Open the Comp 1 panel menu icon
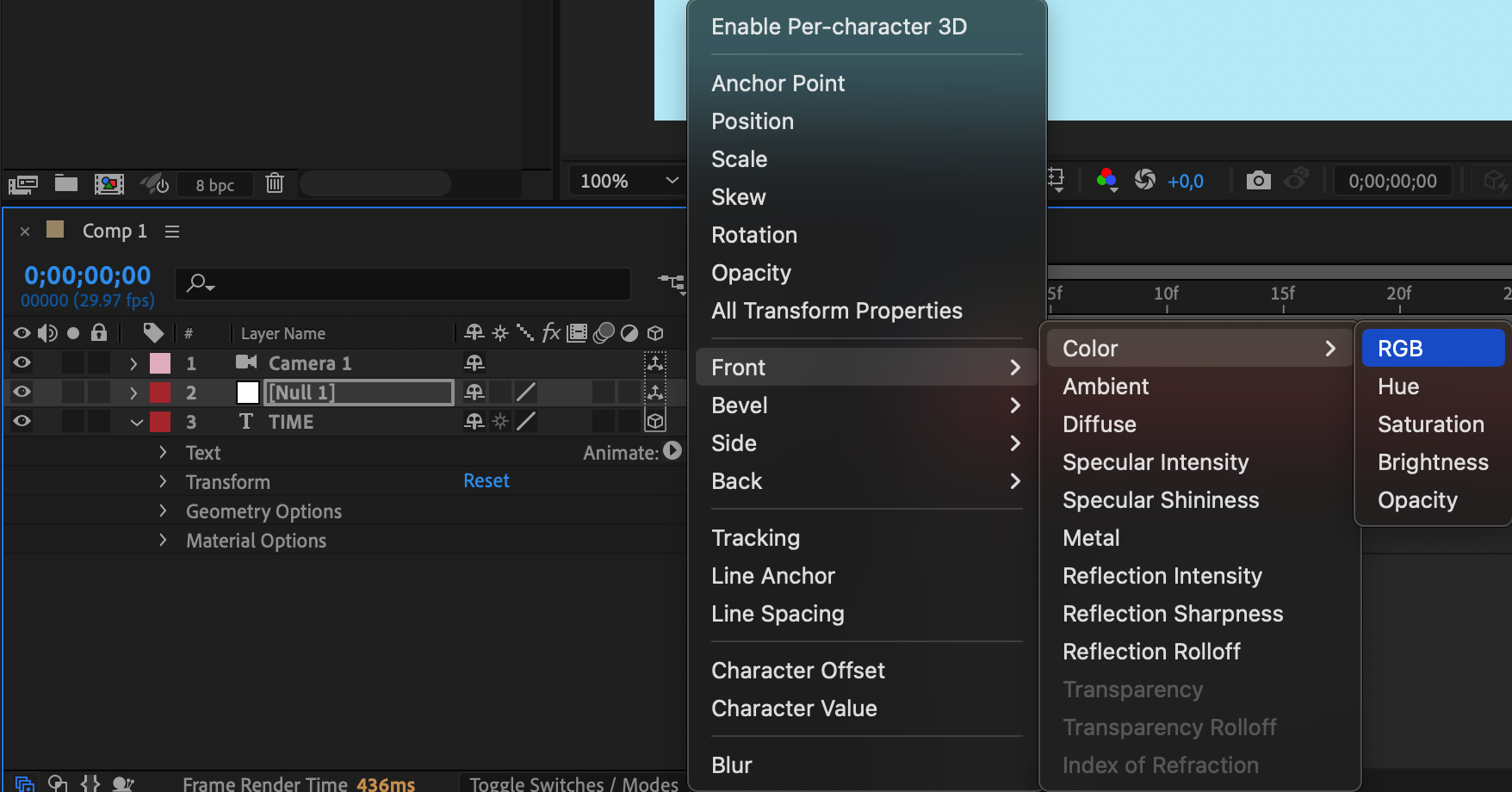 [x=172, y=232]
